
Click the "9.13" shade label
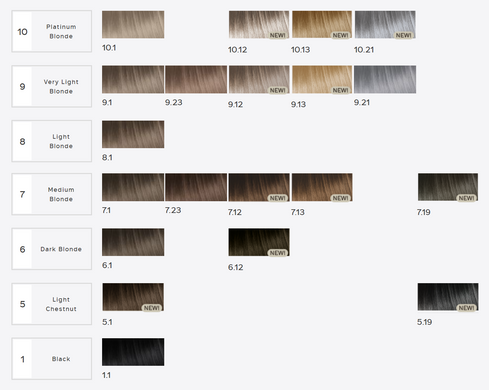(x=298, y=104)
